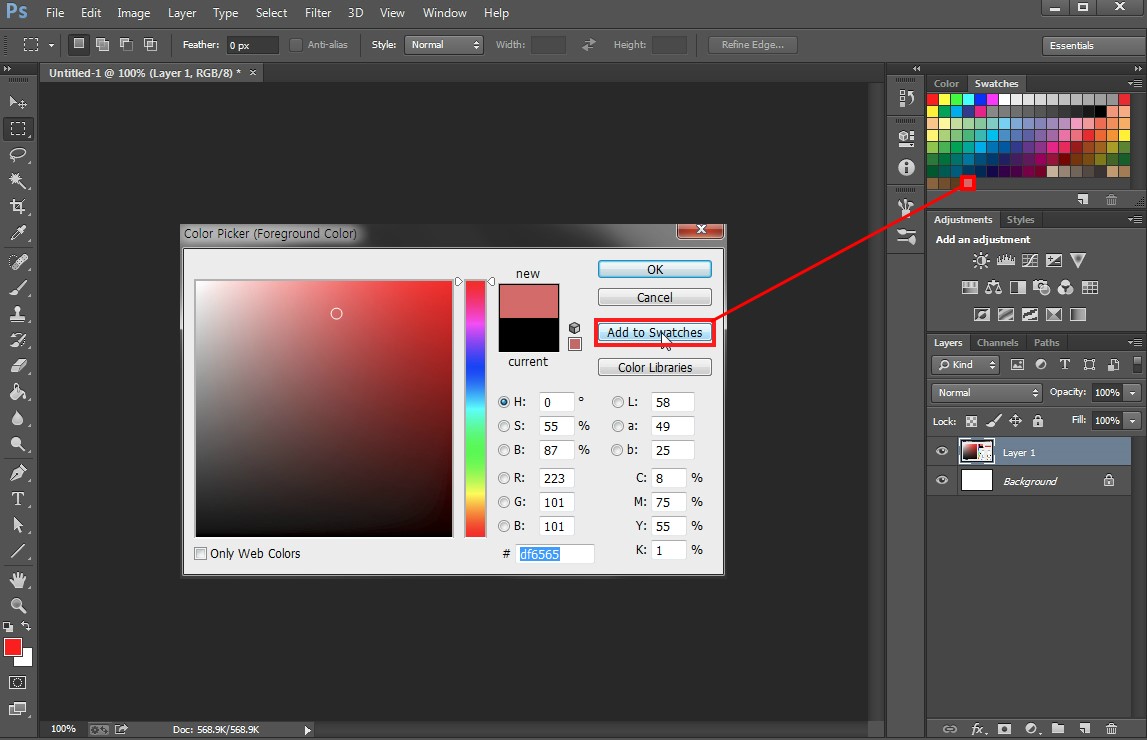
Task: Click Add to Swatches button
Action: [655, 332]
